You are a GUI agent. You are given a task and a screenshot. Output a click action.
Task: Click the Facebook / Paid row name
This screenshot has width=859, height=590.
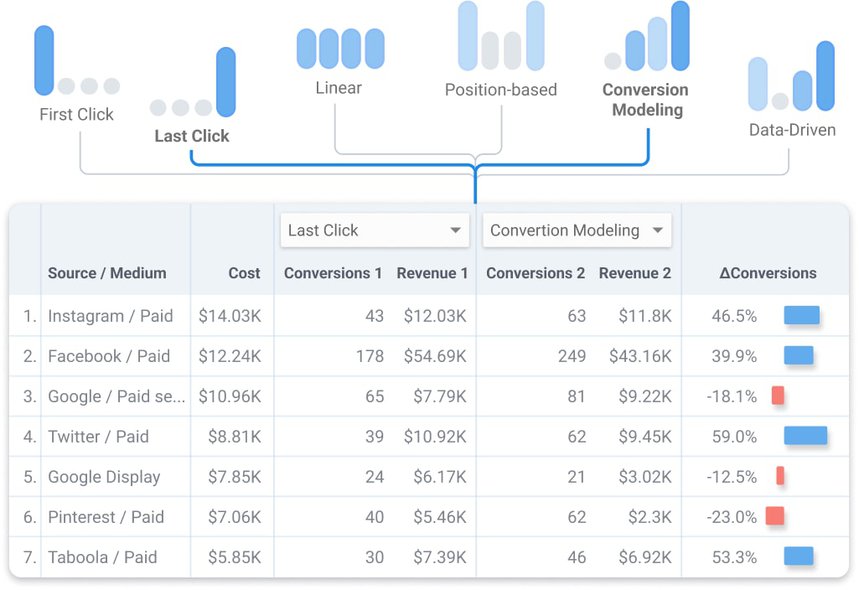[108, 356]
